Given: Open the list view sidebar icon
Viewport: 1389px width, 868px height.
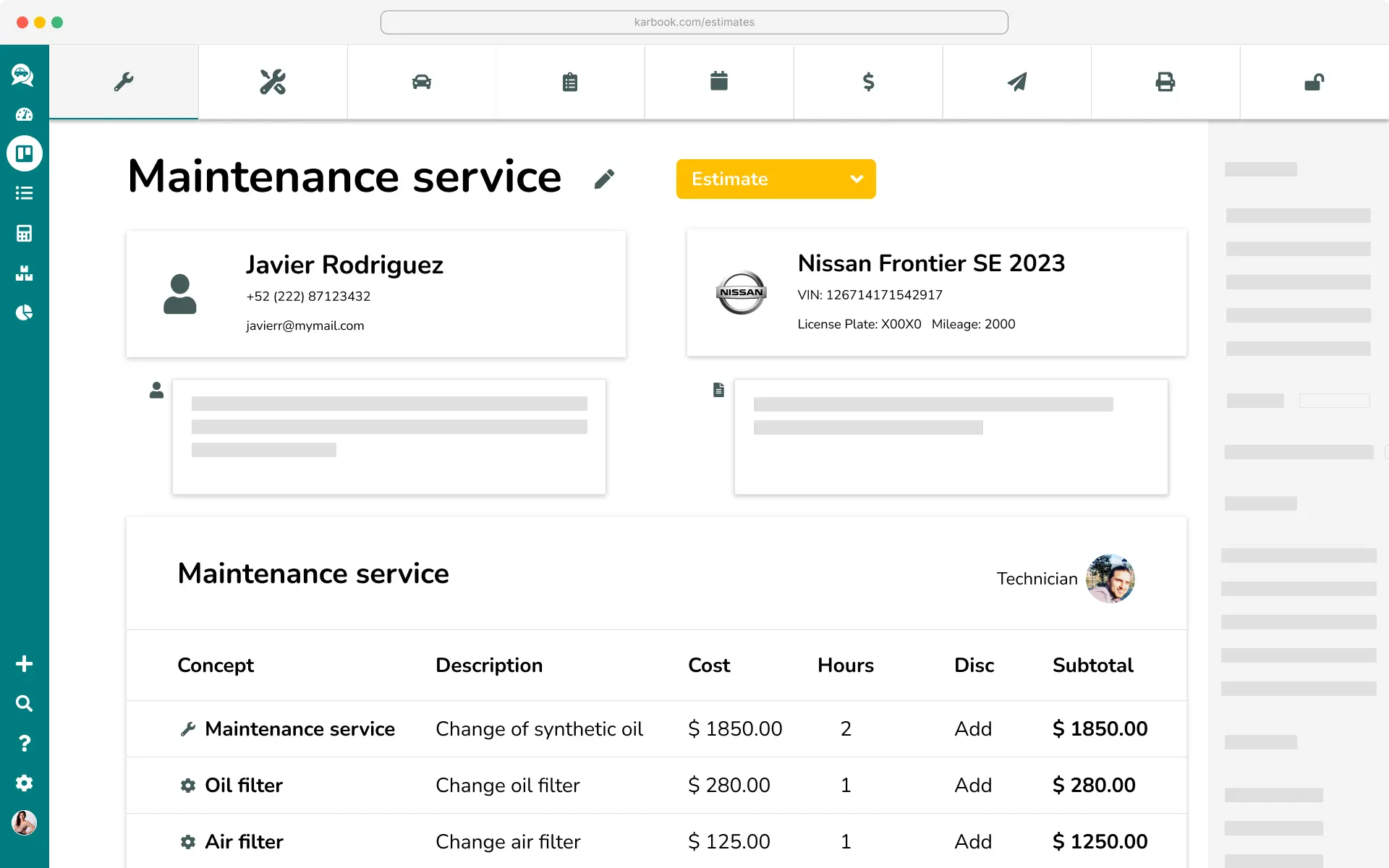Looking at the screenshot, I should pos(24,193).
